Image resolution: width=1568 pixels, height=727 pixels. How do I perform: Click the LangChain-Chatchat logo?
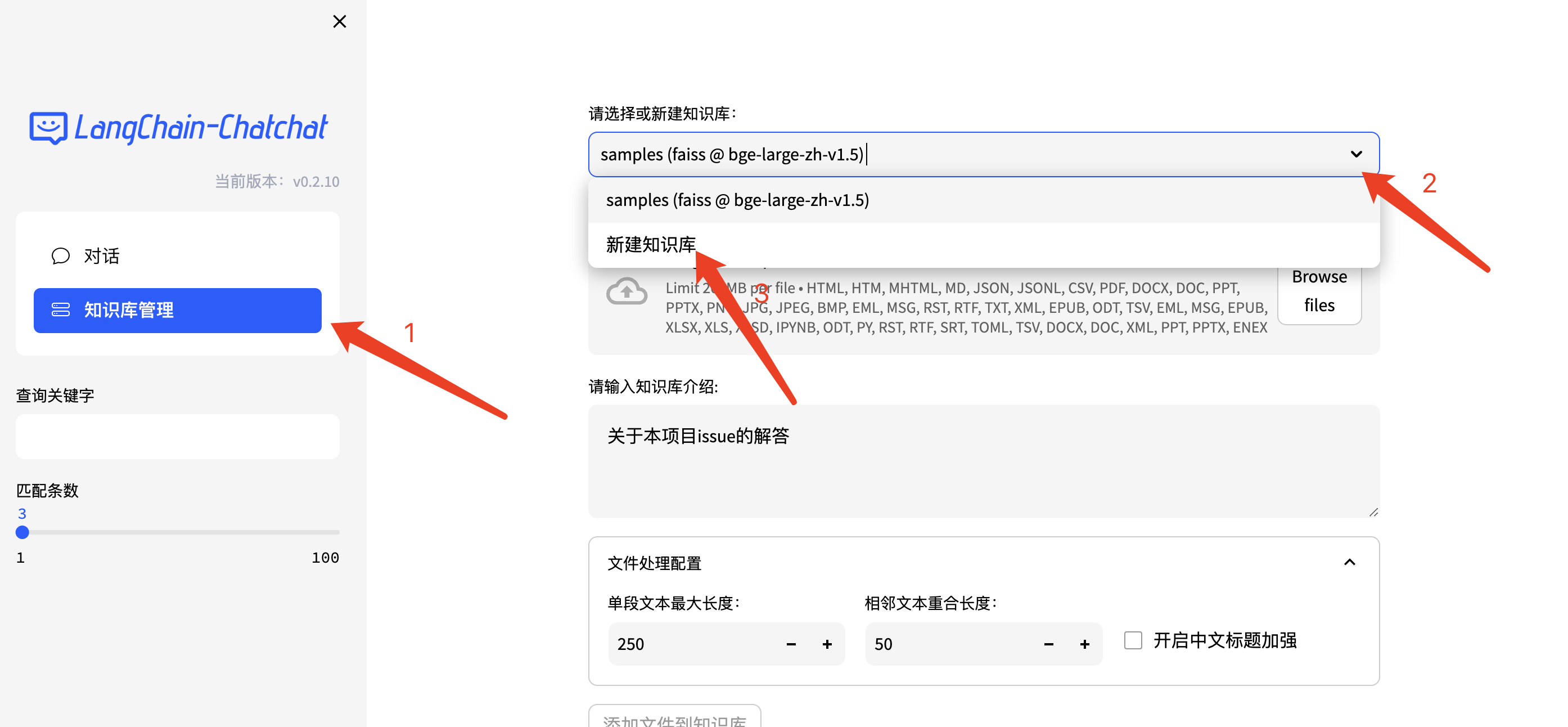point(178,128)
